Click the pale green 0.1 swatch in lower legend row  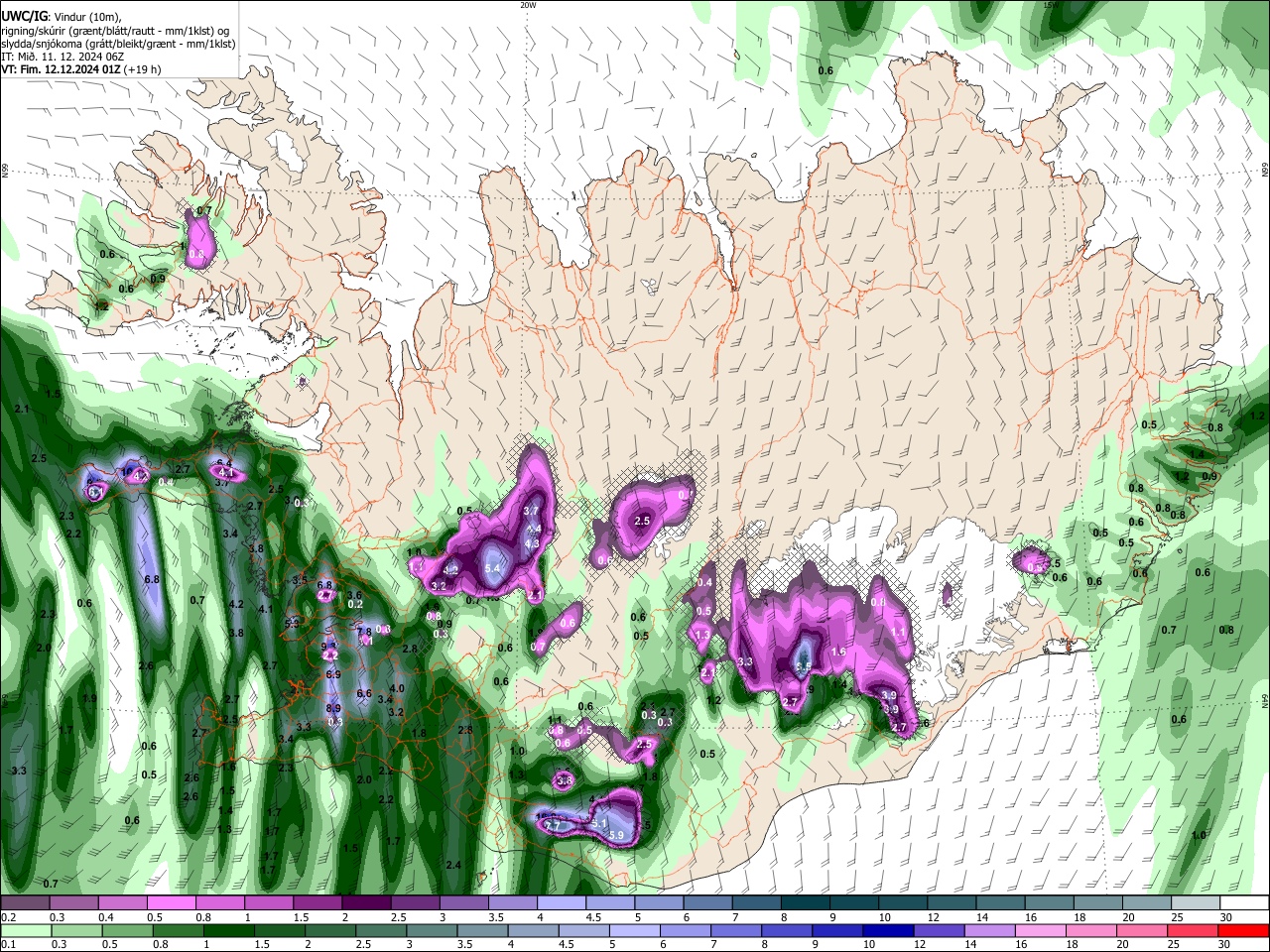[26, 930]
